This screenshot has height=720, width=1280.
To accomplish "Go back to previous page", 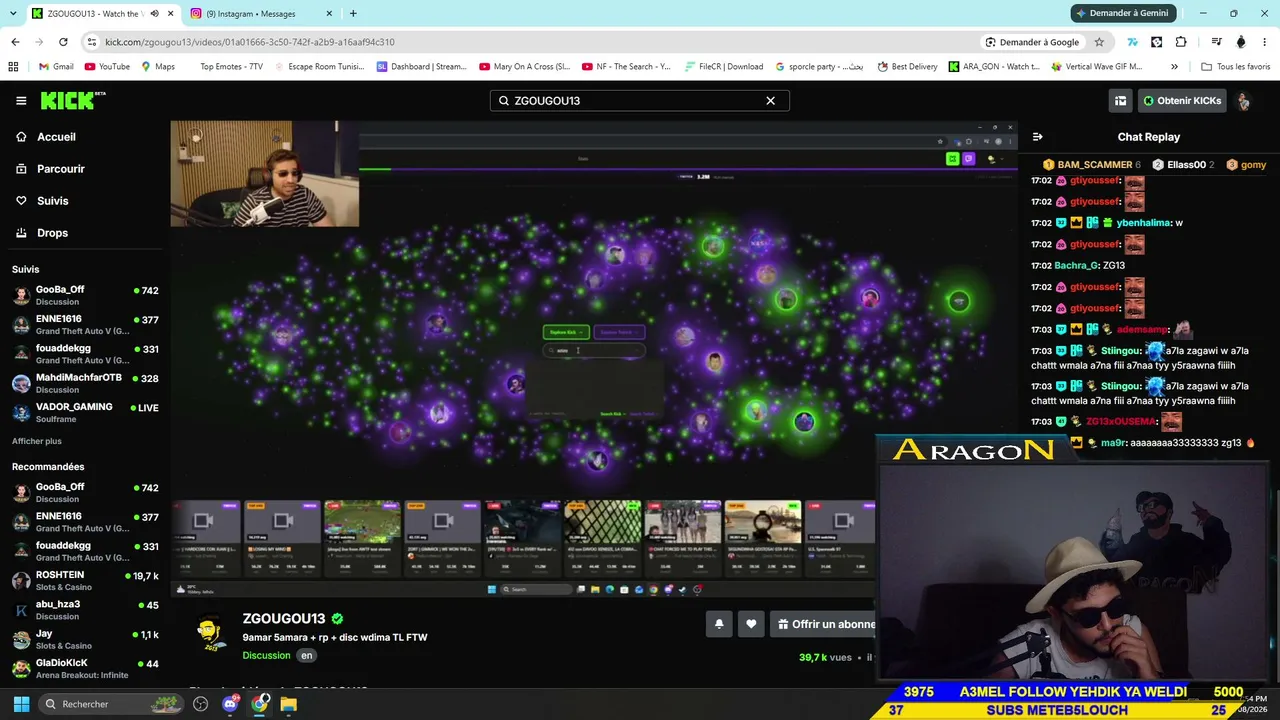I will tap(15, 42).
